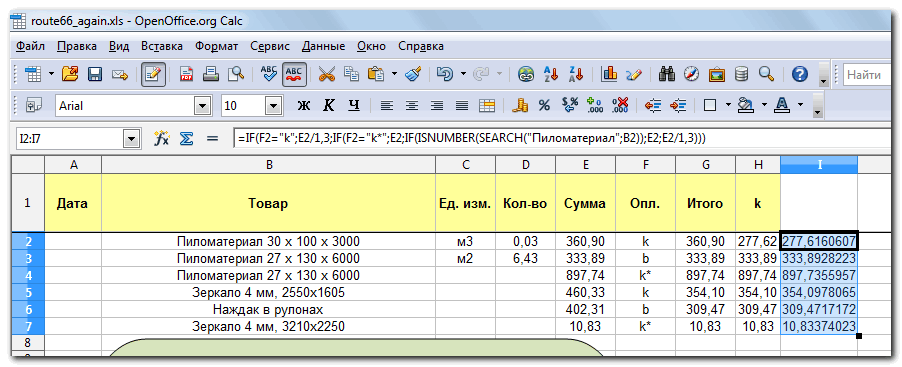The height and width of the screenshot is (367, 902).
Task: Justify text alignment icon
Action: [x=462, y=105]
